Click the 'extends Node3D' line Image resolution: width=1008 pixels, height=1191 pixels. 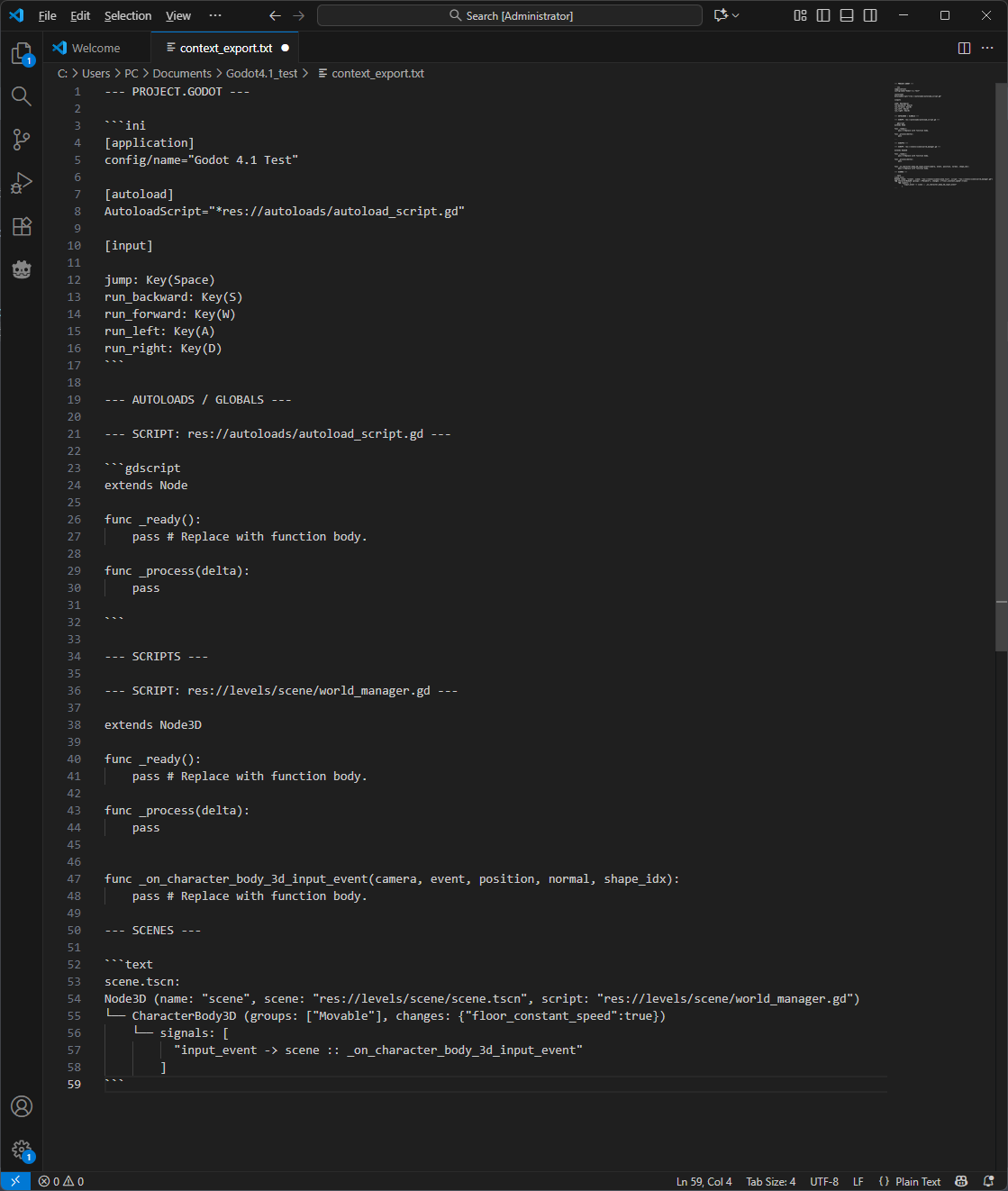[153, 724]
